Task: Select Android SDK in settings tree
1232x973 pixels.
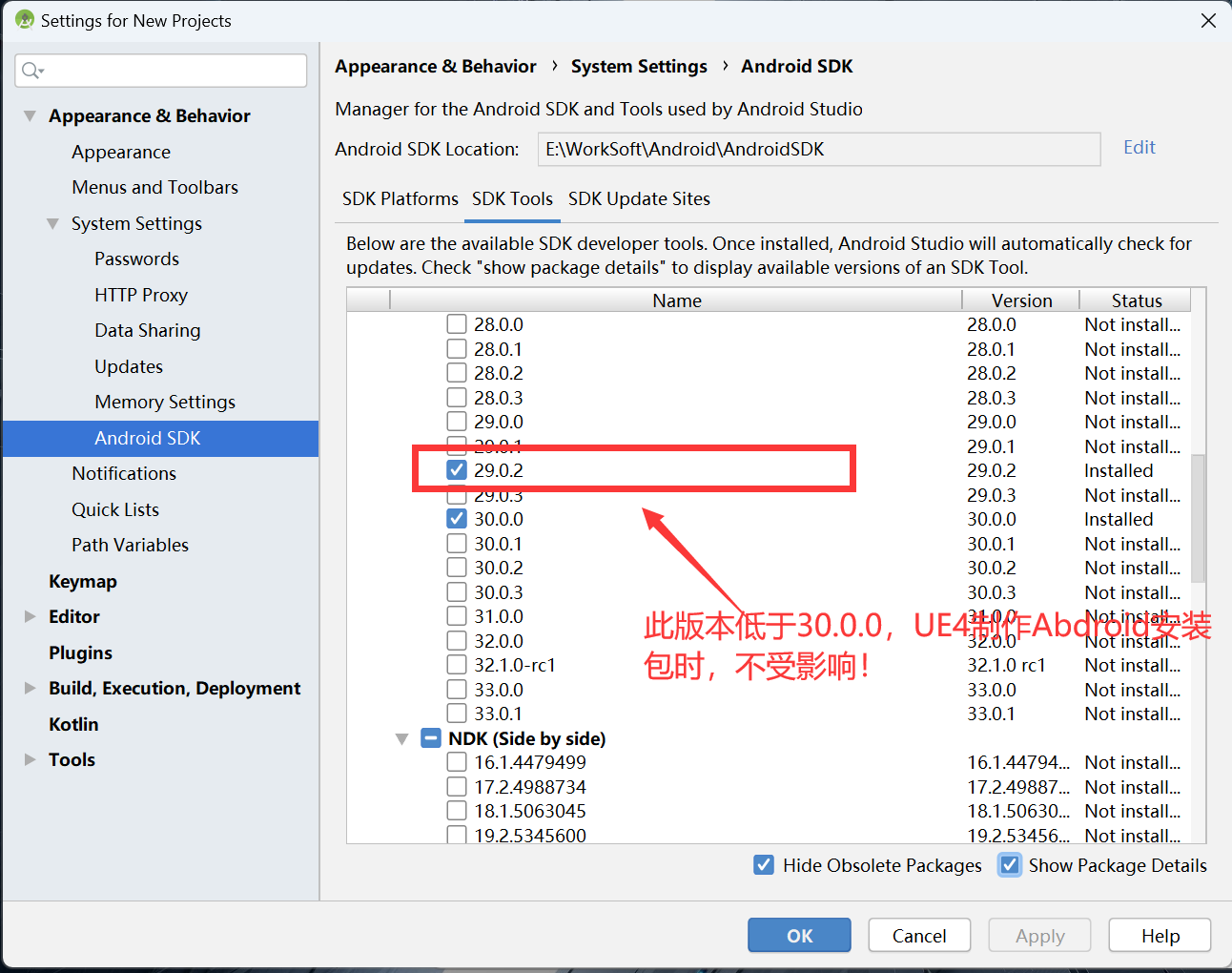Action: pos(160,439)
